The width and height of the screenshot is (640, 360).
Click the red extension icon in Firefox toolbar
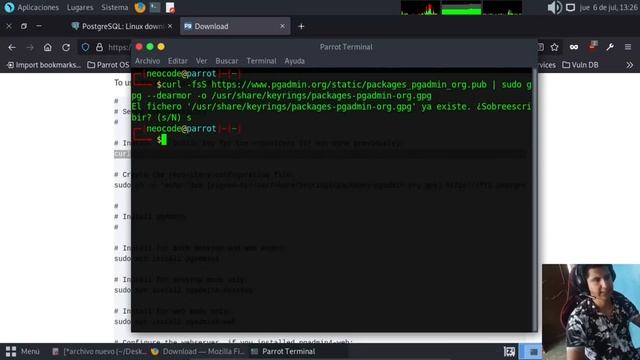tap(593, 46)
